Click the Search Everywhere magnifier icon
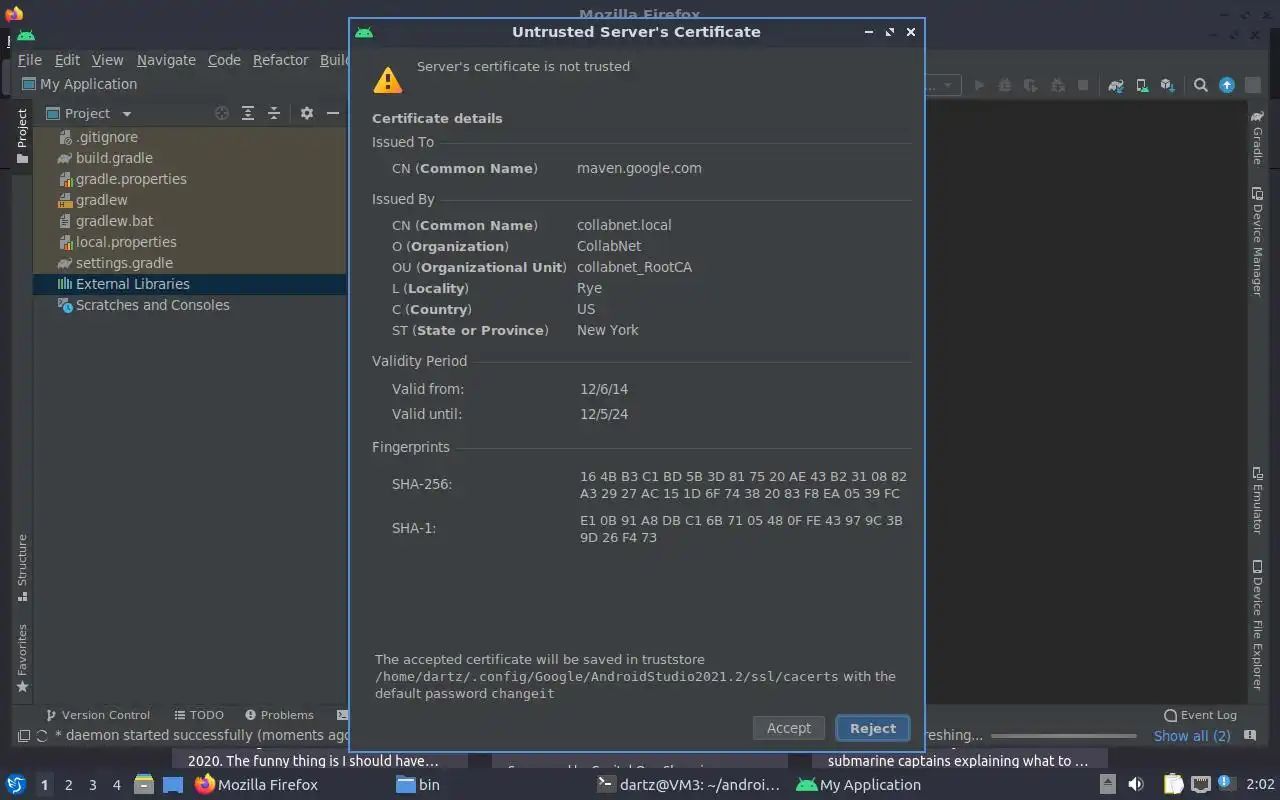This screenshot has height=800, width=1280. point(1201,86)
